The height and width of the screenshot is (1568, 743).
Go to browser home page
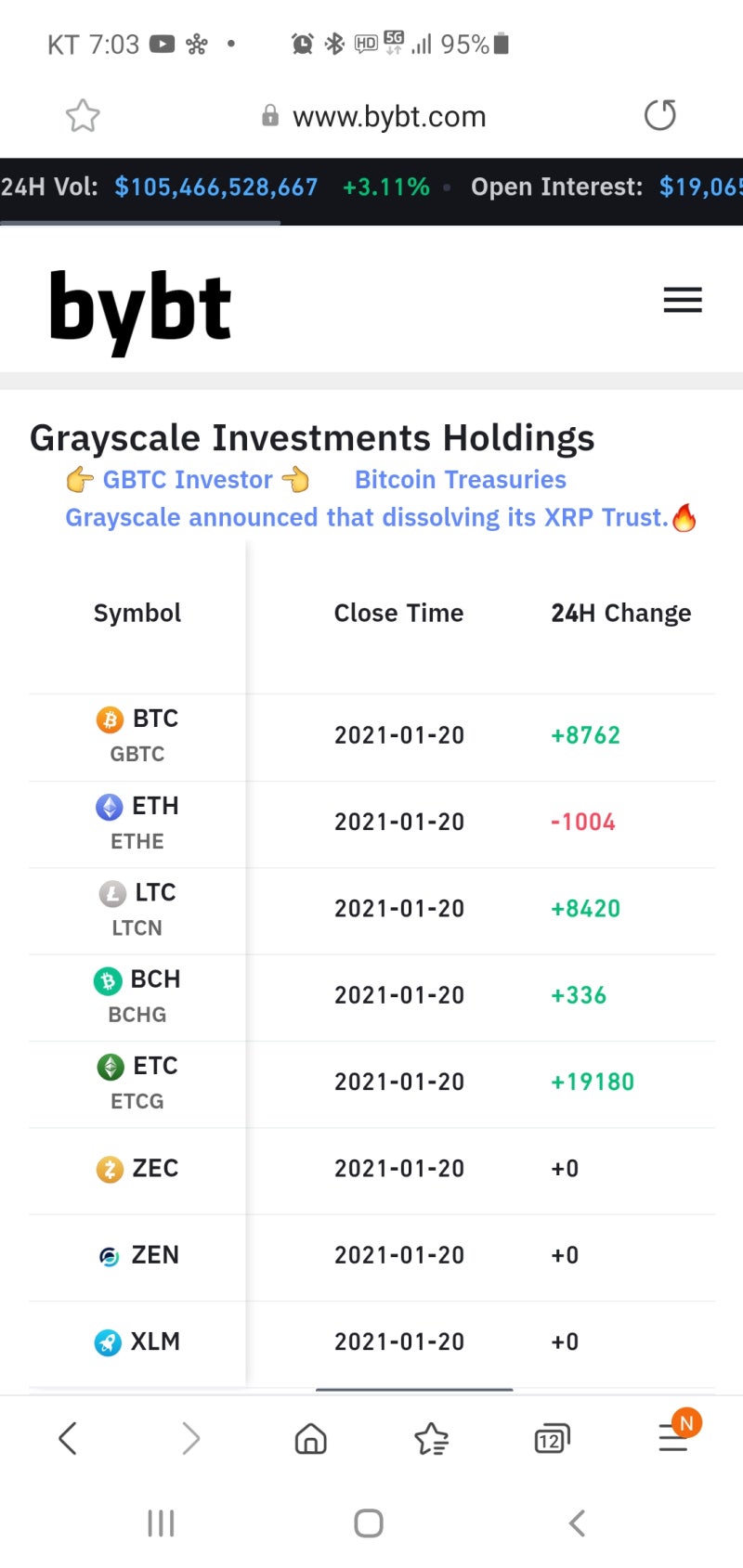[x=310, y=1439]
